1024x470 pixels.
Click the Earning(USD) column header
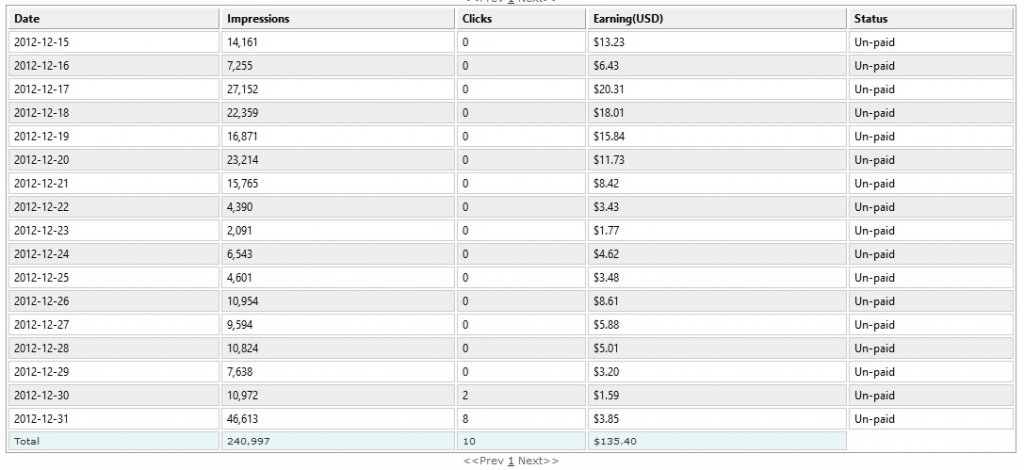(717, 19)
